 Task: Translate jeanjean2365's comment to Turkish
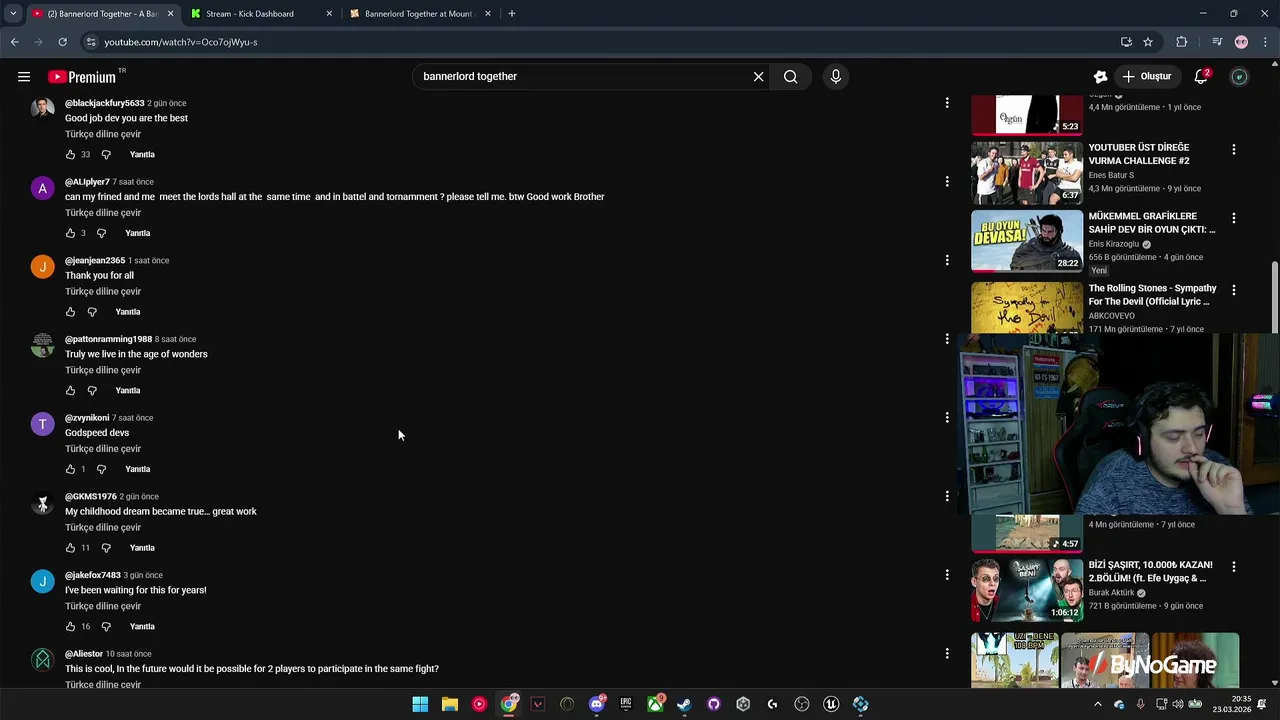click(x=103, y=292)
